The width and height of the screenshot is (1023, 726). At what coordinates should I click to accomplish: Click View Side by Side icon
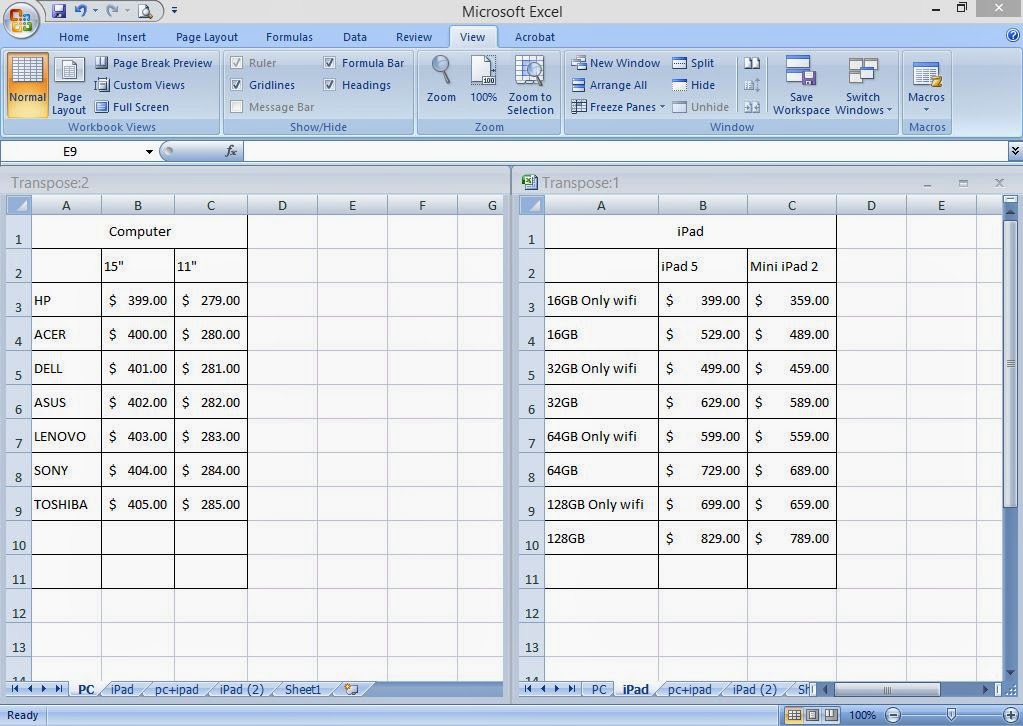[x=752, y=63]
